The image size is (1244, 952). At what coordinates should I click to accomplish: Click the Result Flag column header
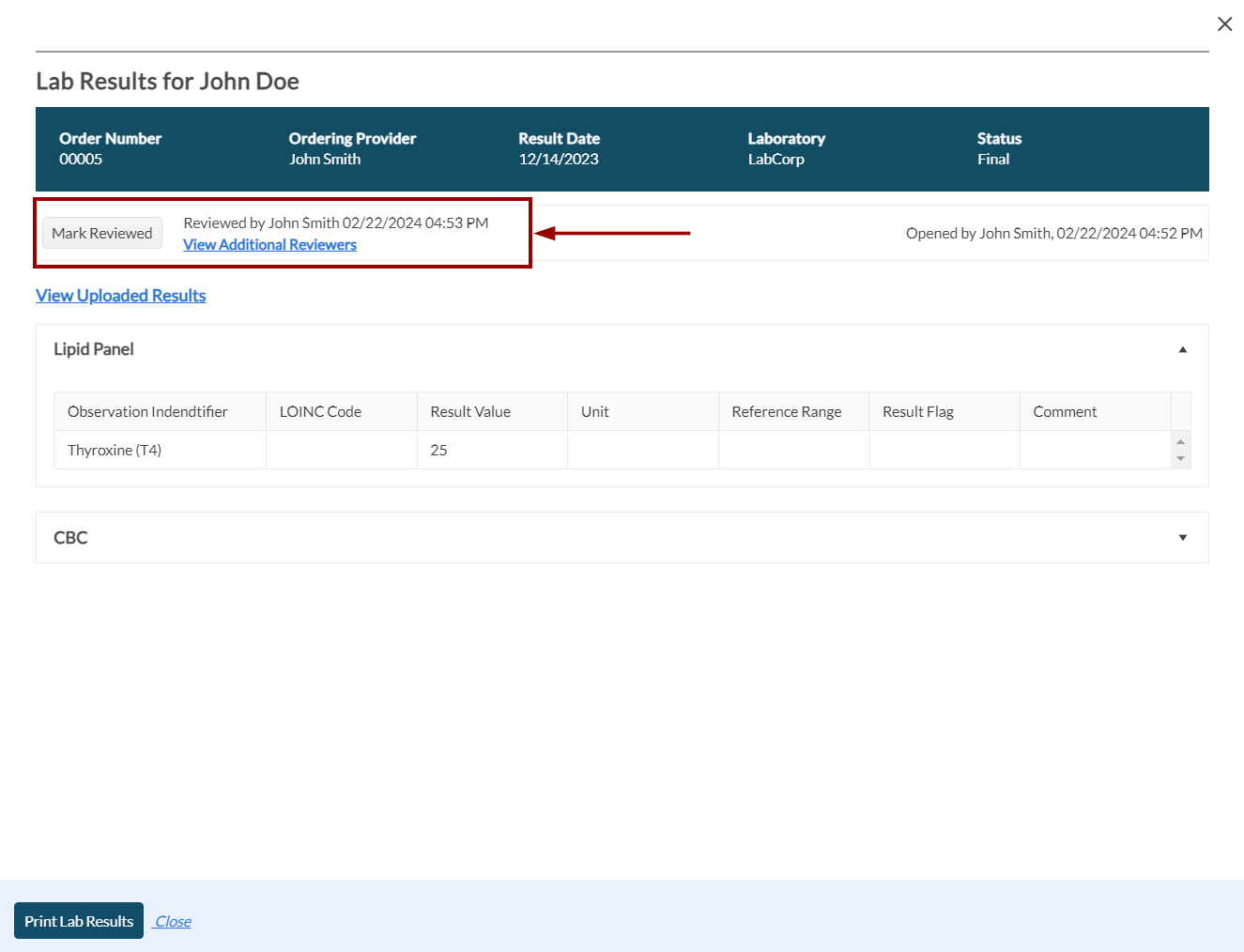[917, 411]
